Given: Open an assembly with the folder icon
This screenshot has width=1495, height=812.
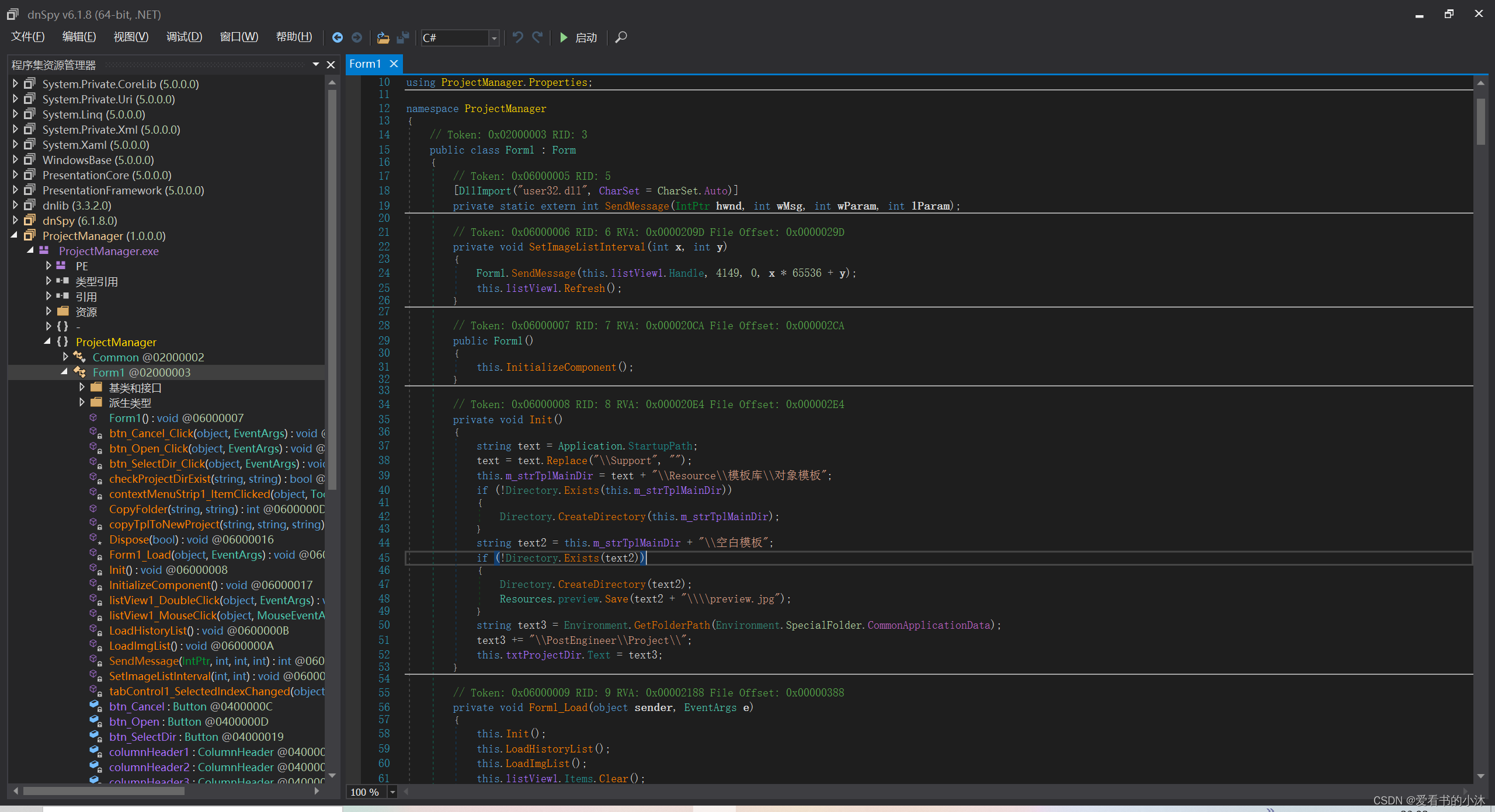Looking at the screenshot, I should (383, 37).
